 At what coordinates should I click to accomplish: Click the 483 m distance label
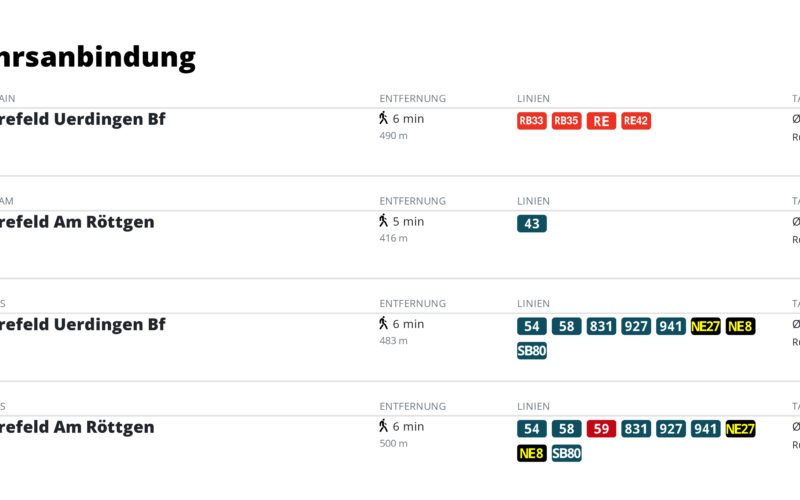point(393,341)
